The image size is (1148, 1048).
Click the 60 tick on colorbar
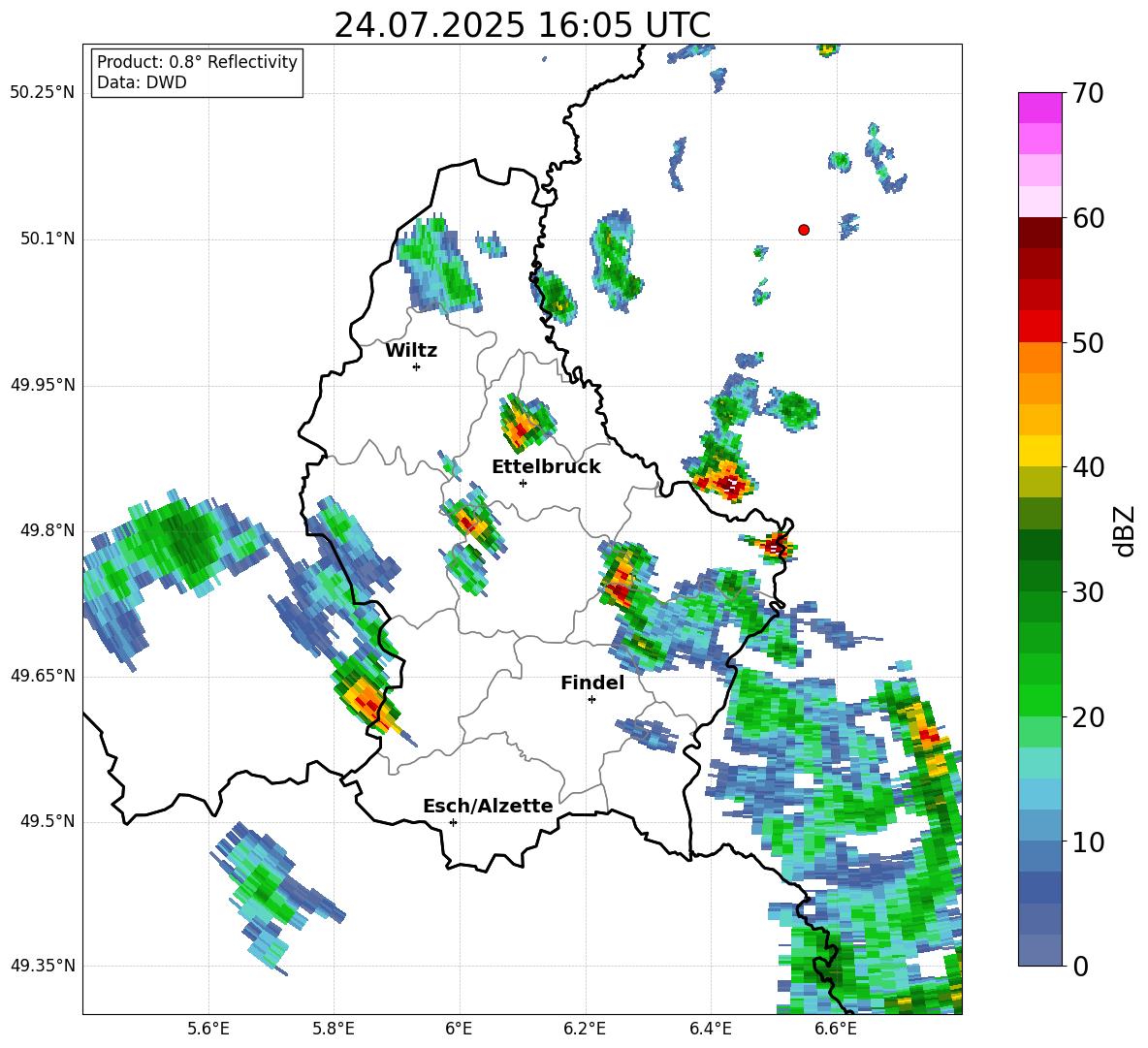(1088, 218)
